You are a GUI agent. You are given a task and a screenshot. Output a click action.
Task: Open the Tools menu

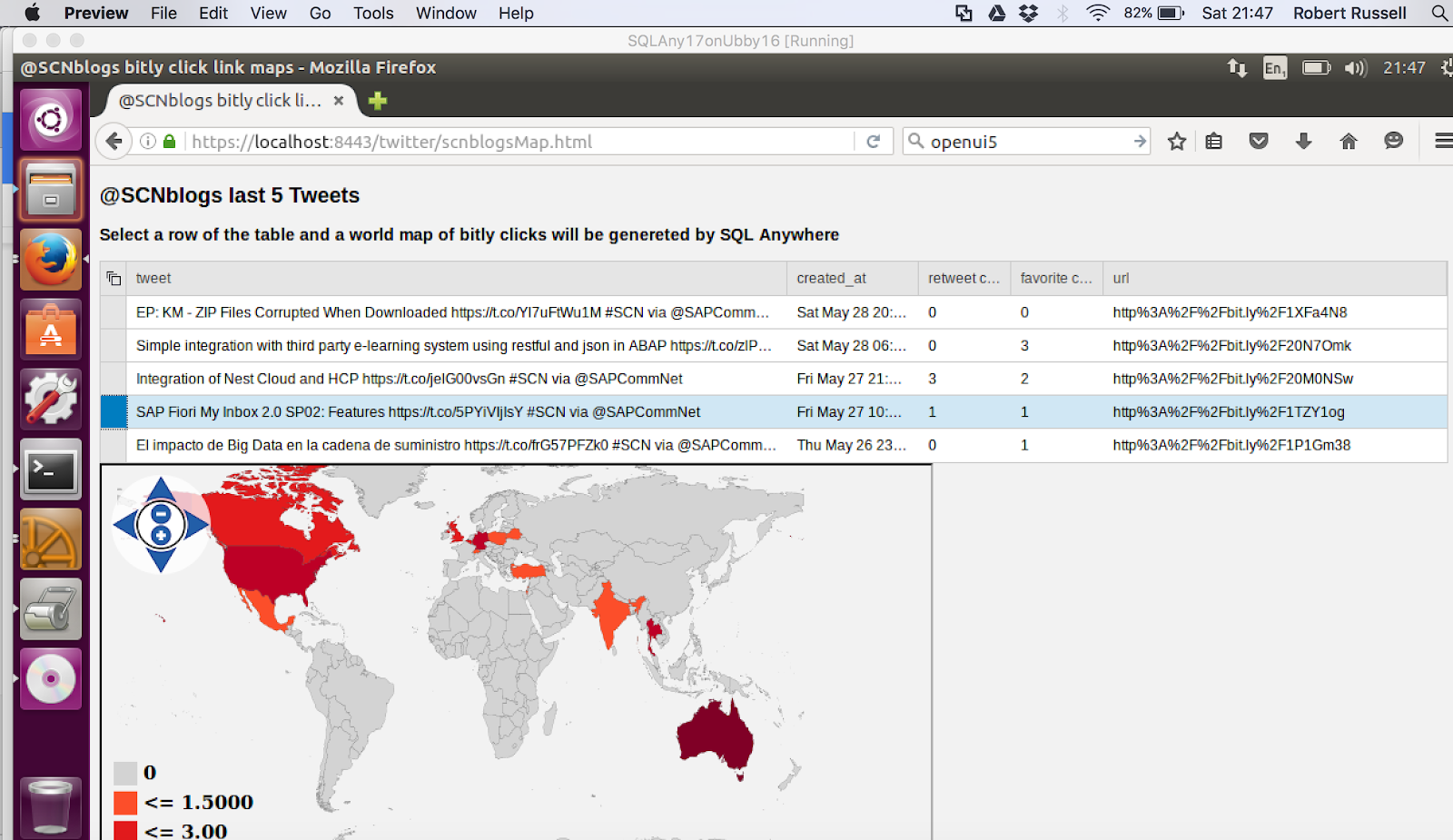373,13
